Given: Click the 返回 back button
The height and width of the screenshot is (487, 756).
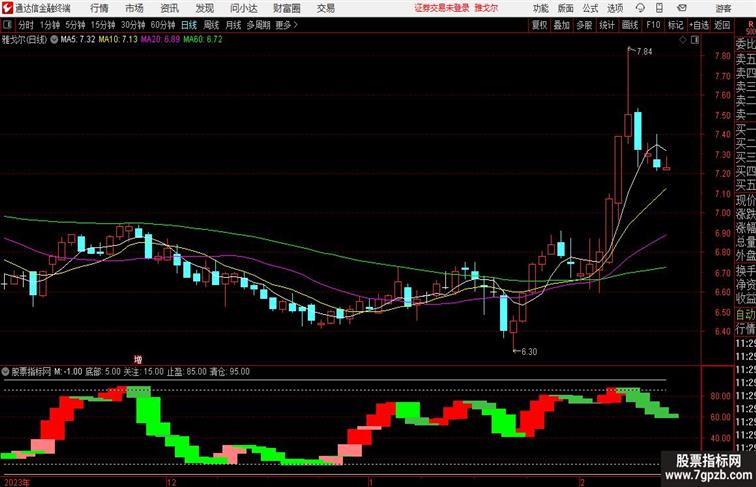Looking at the screenshot, I should [722, 25].
